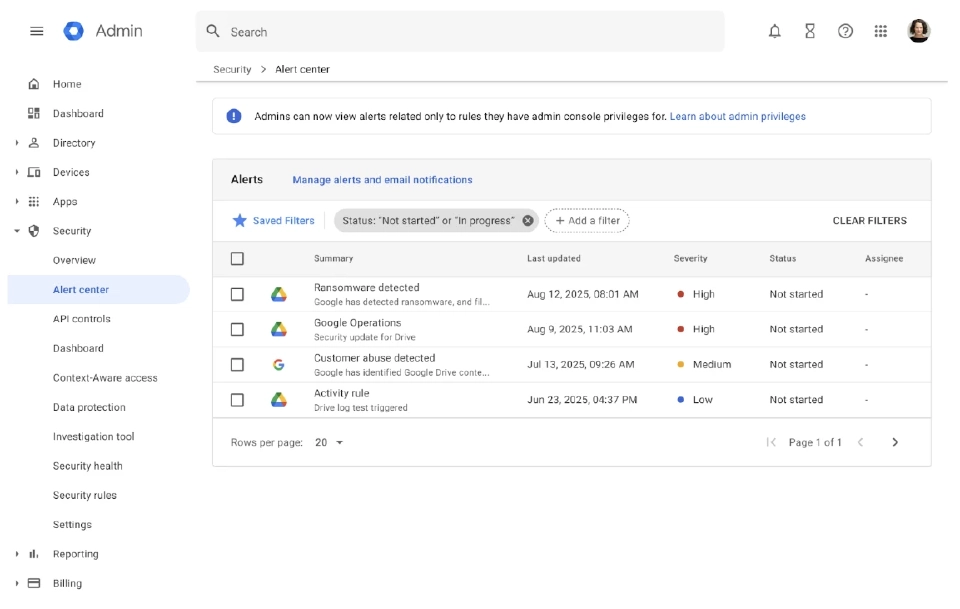Image resolution: width=960 pixels, height=609 pixels.
Task: Remove the Status filter chip via its X icon
Action: 527,221
